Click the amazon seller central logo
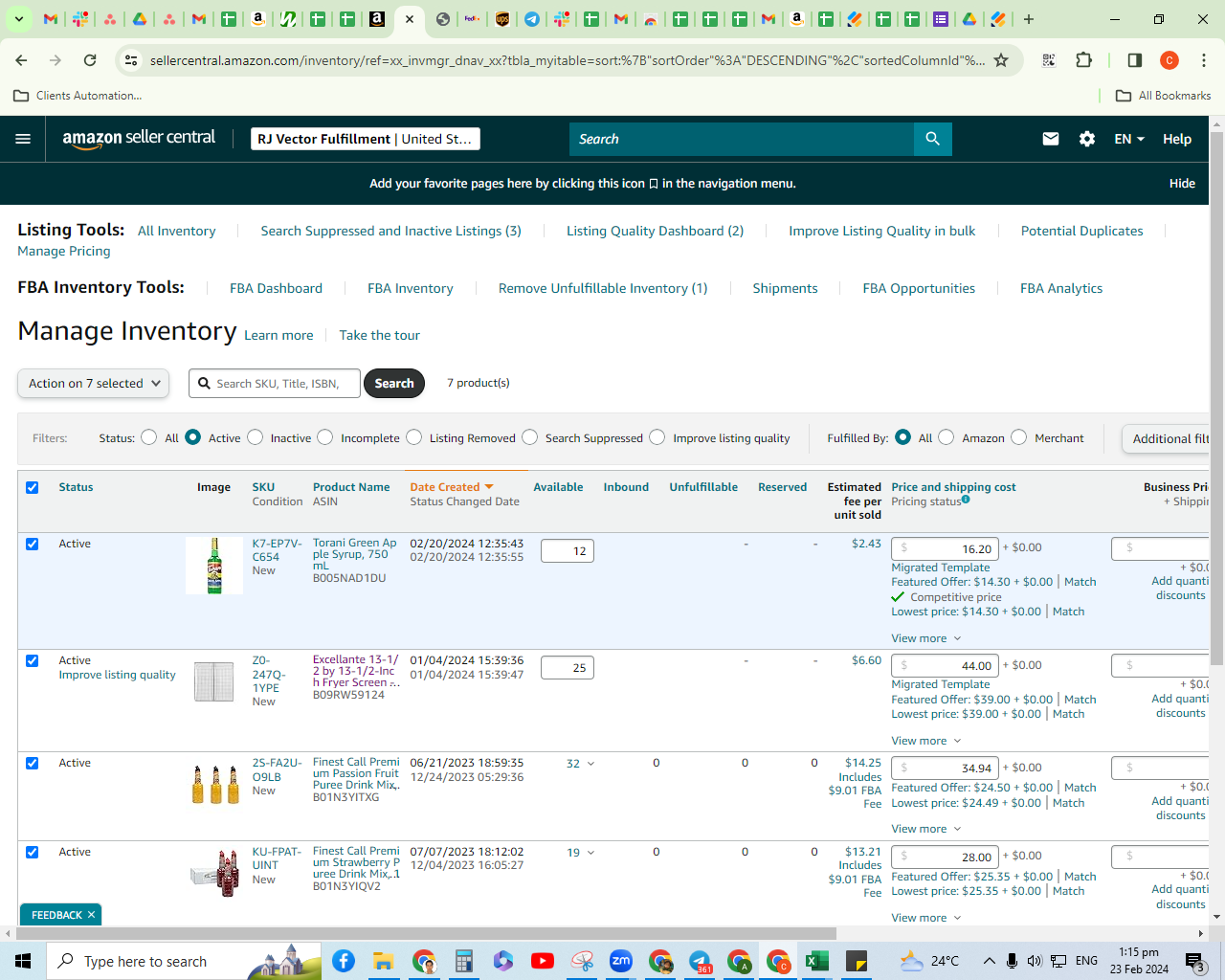 140,139
